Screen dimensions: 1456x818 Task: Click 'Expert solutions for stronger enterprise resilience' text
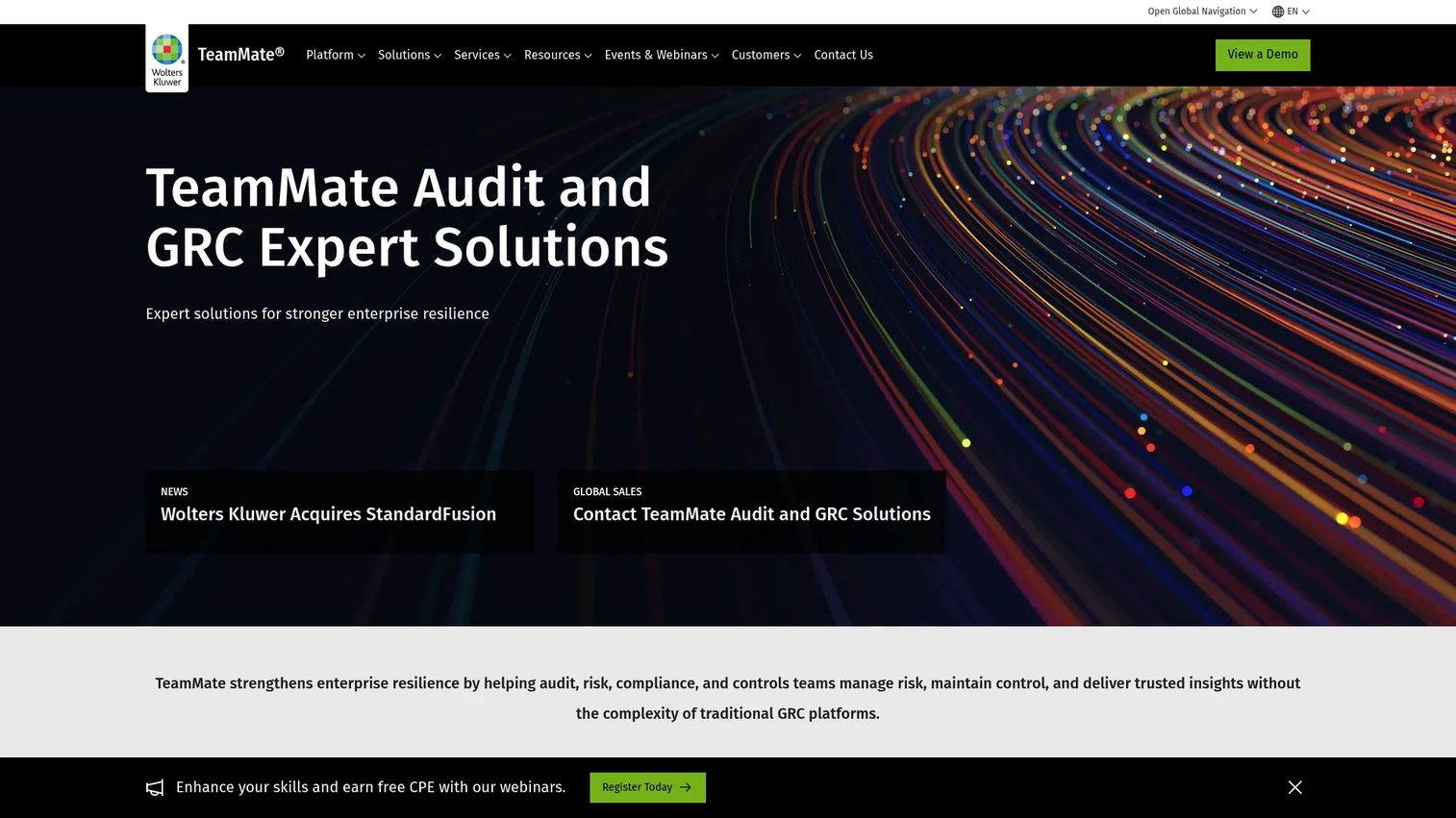[x=317, y=313]
